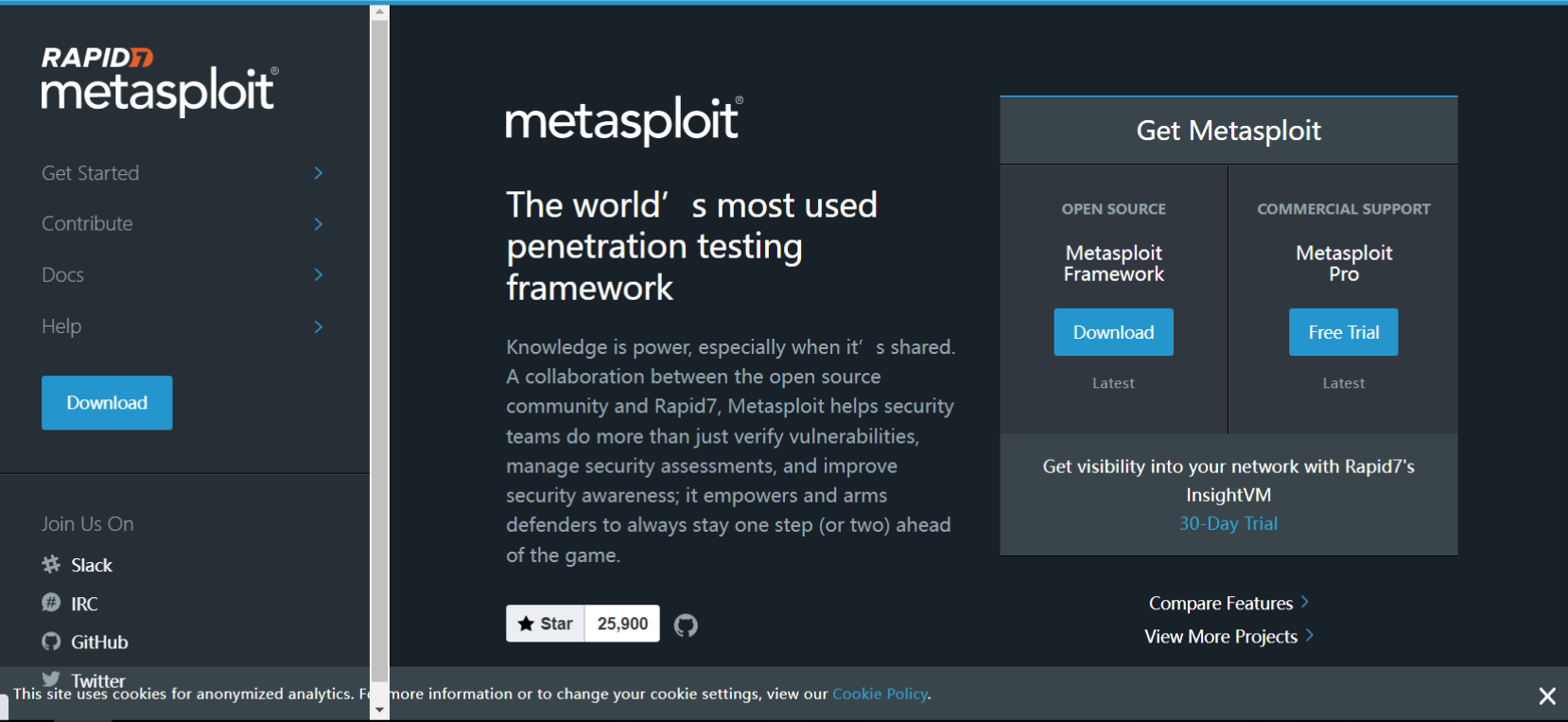Open the View More Projects link

click(x=1221, y=637)
